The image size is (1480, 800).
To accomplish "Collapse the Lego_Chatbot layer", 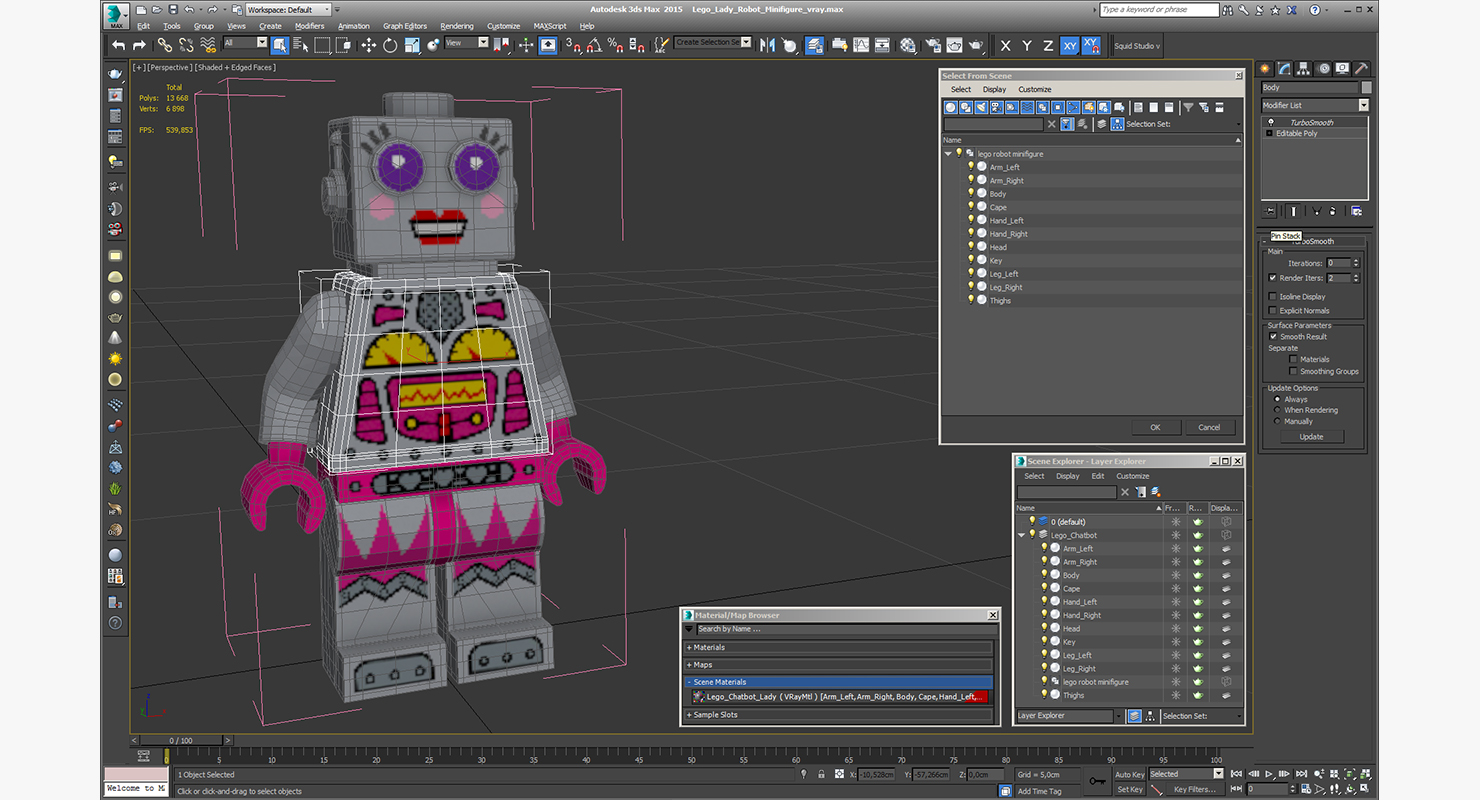I will pos(1021,535).
